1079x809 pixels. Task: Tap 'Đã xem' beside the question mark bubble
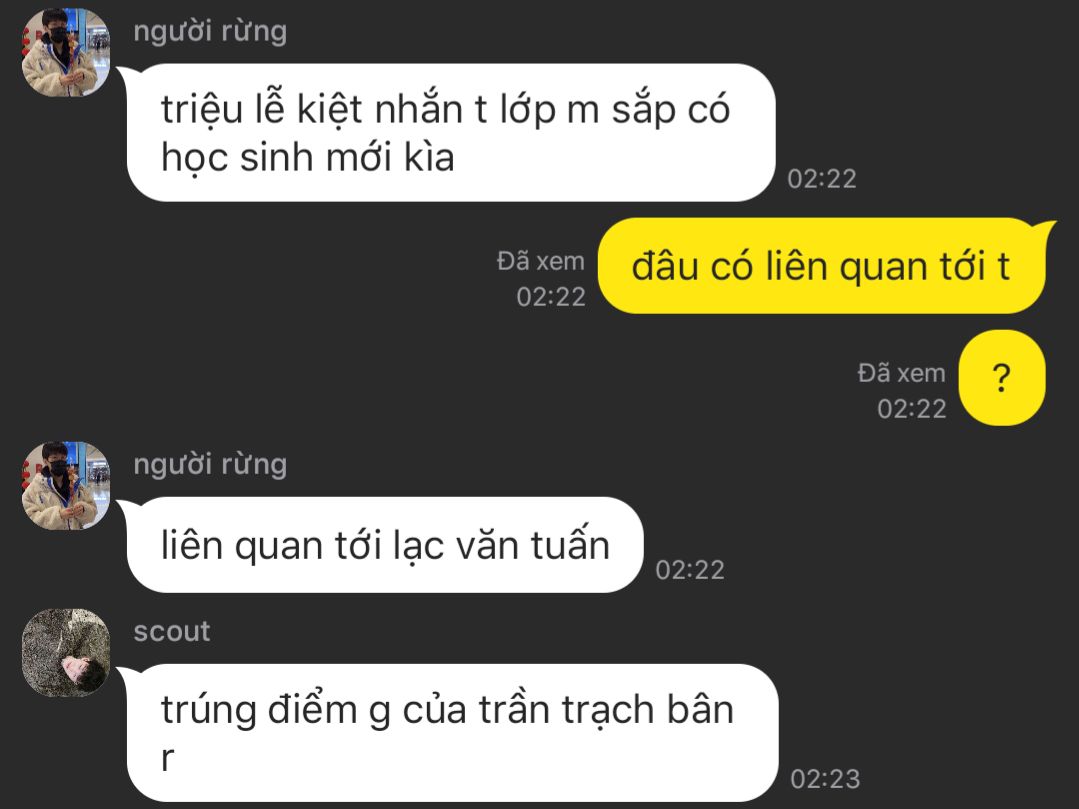coord(901,374)
